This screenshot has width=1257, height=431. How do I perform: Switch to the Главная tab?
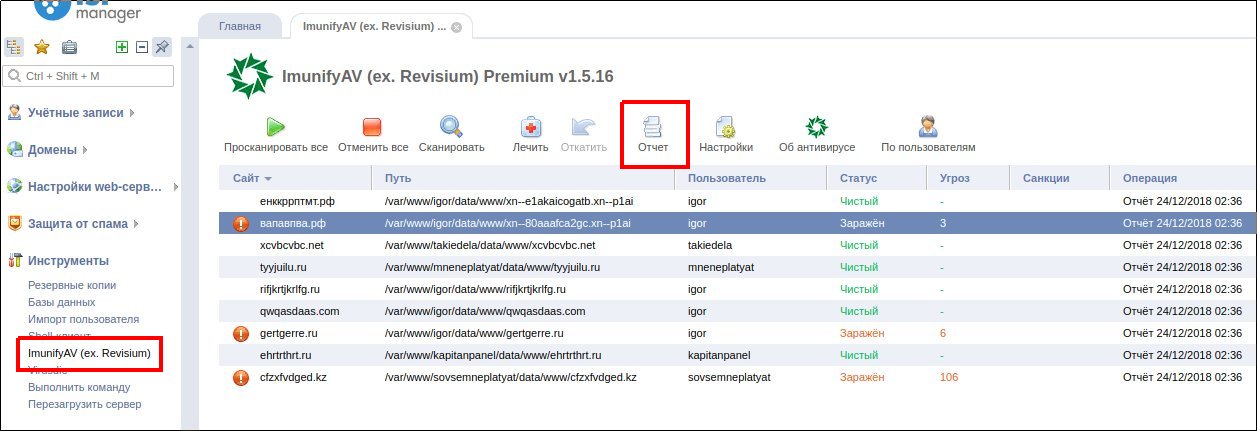240,27
